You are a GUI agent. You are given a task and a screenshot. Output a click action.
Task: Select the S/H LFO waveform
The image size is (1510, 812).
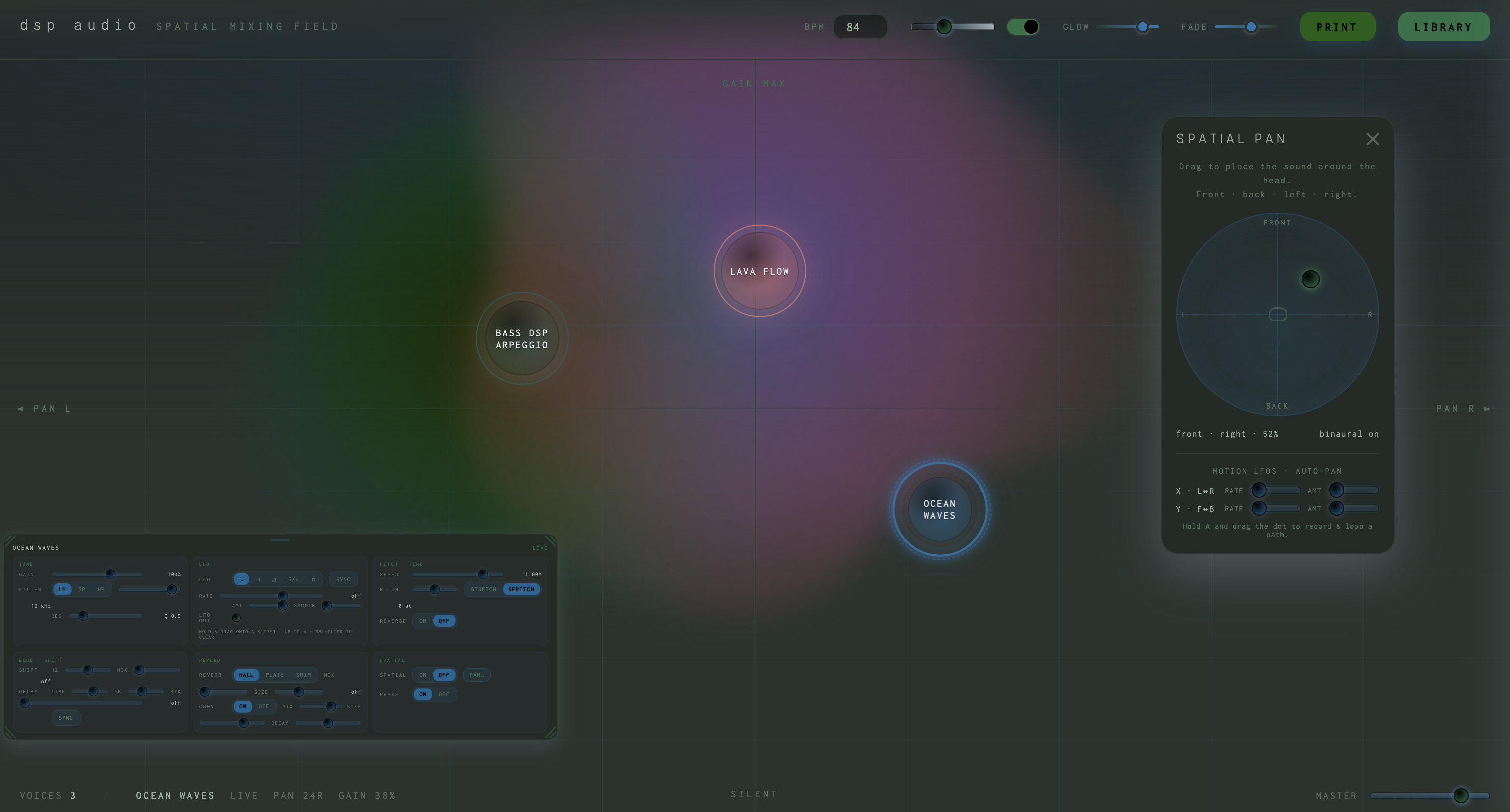point(293,580)
